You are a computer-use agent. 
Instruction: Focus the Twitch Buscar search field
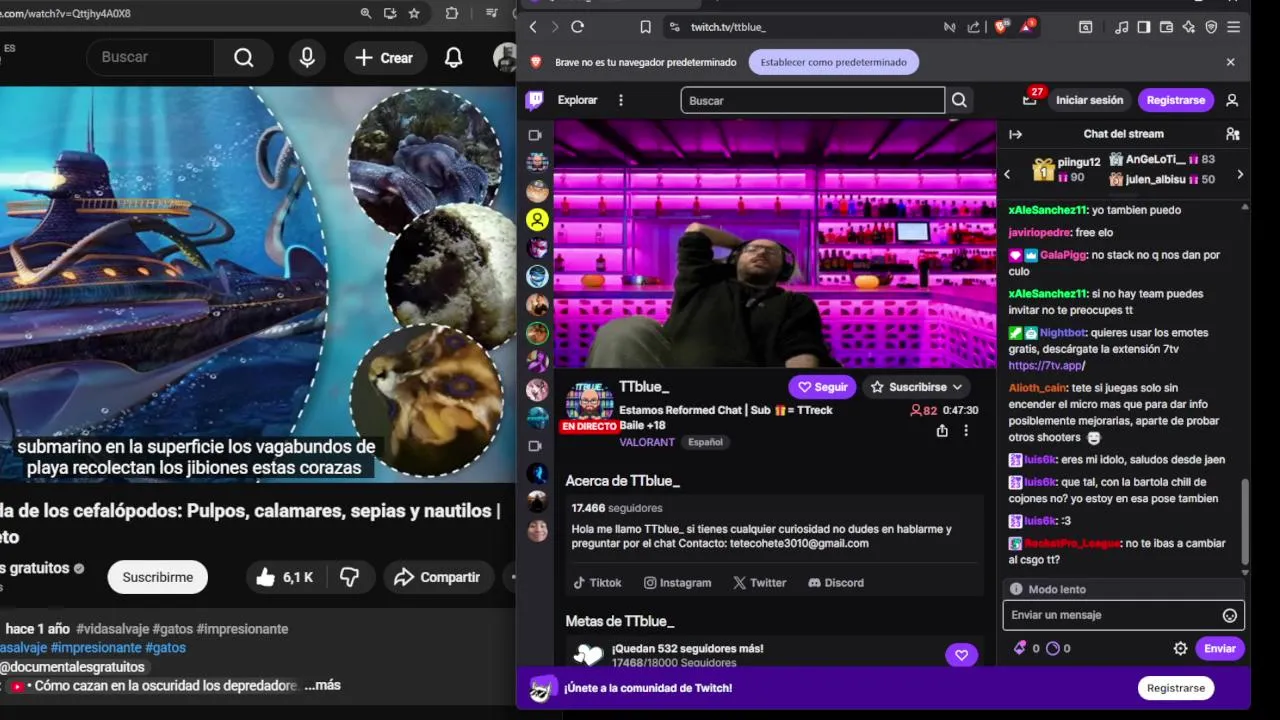pos(812,100)
